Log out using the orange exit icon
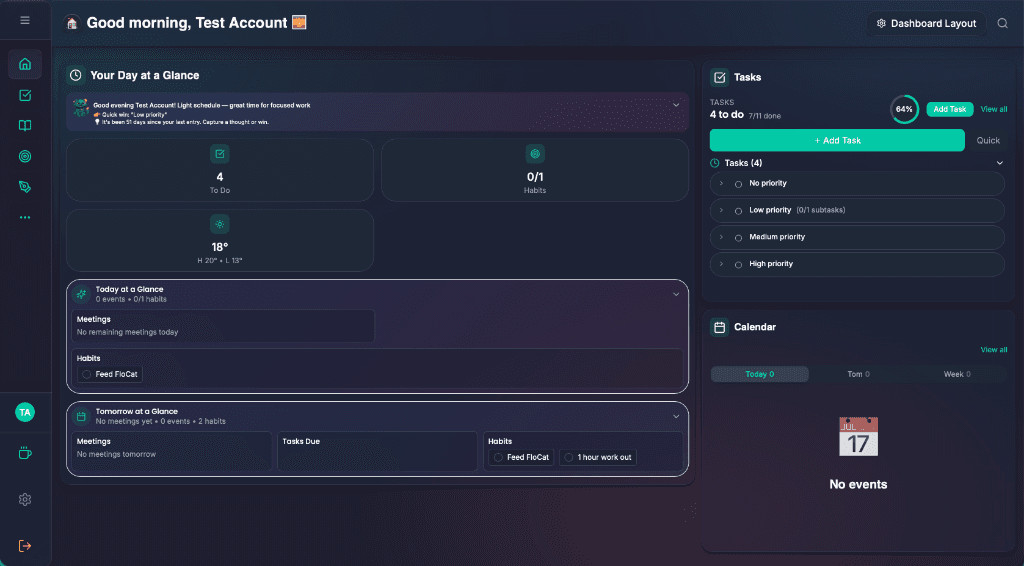Screen dimensions: 1024x566 click(x=25, y=546)
